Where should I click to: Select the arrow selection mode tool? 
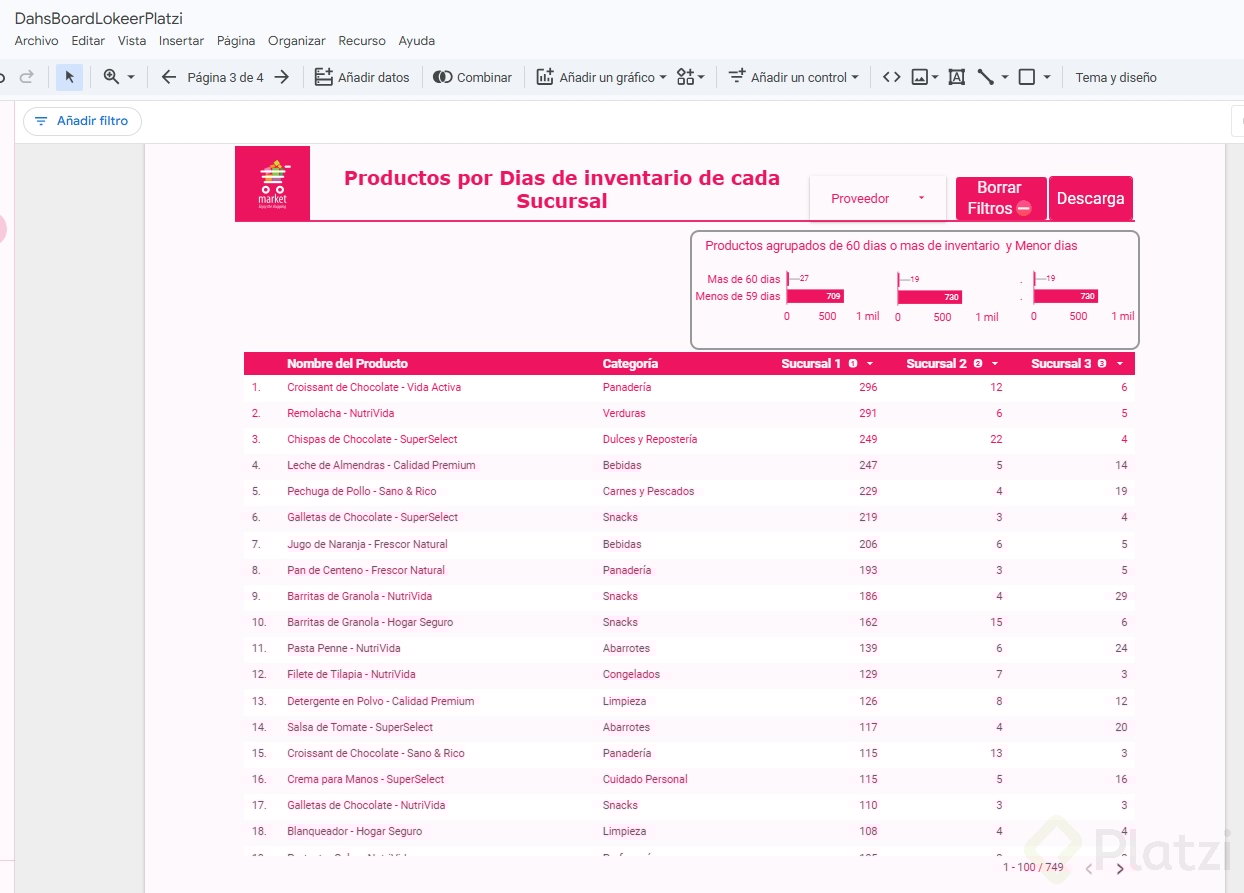tap(69, 77)
